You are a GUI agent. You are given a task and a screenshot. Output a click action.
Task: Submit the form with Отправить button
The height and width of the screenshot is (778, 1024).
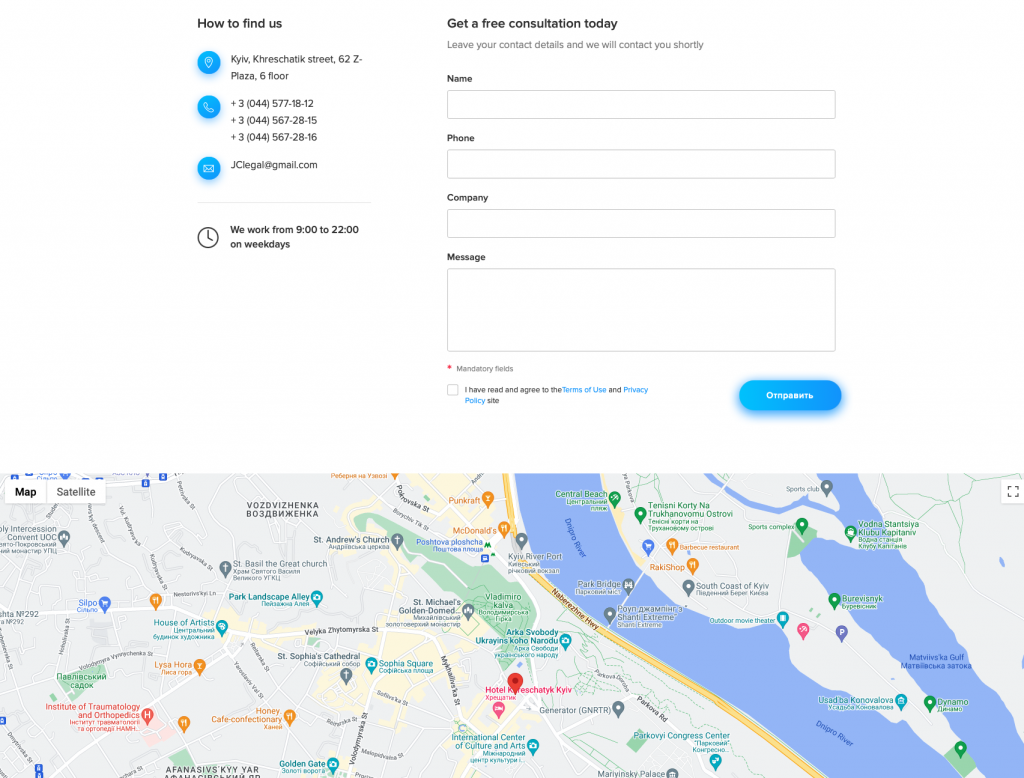[790, 395]
